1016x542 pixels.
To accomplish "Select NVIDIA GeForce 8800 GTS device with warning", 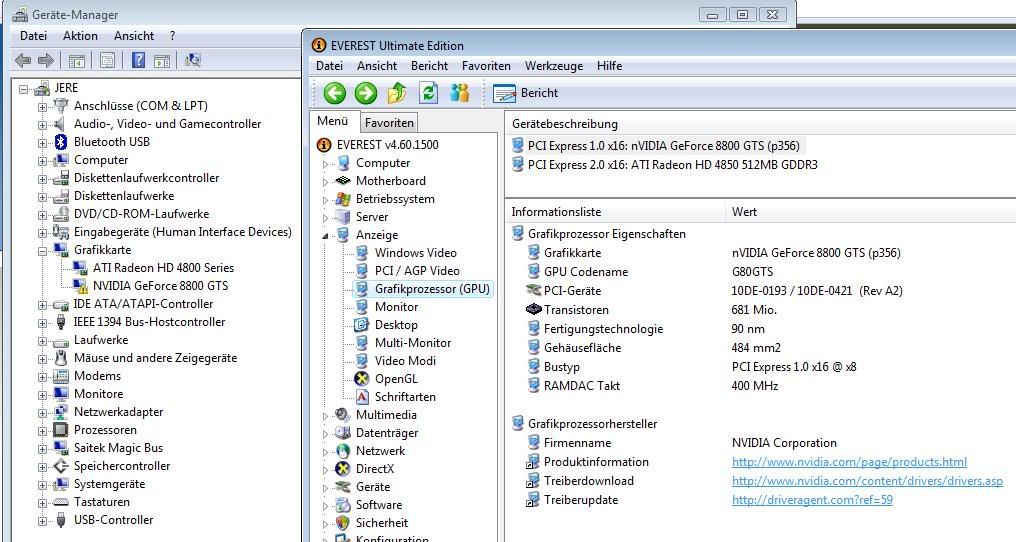I will (x=160, y=286).
